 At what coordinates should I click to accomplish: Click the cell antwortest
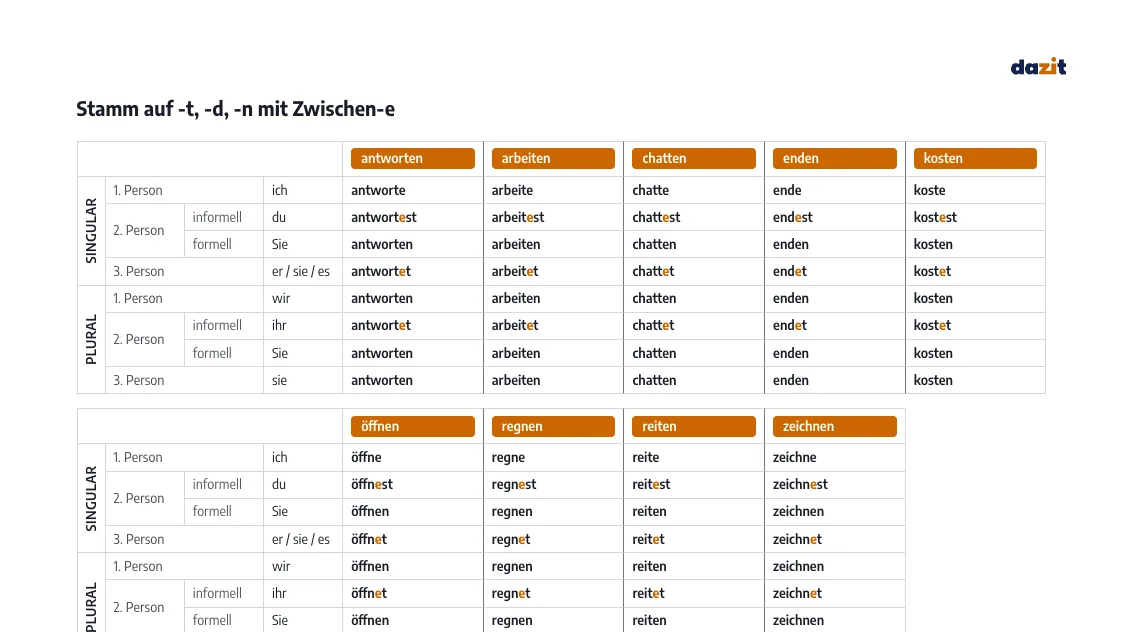tap(383, 217)
